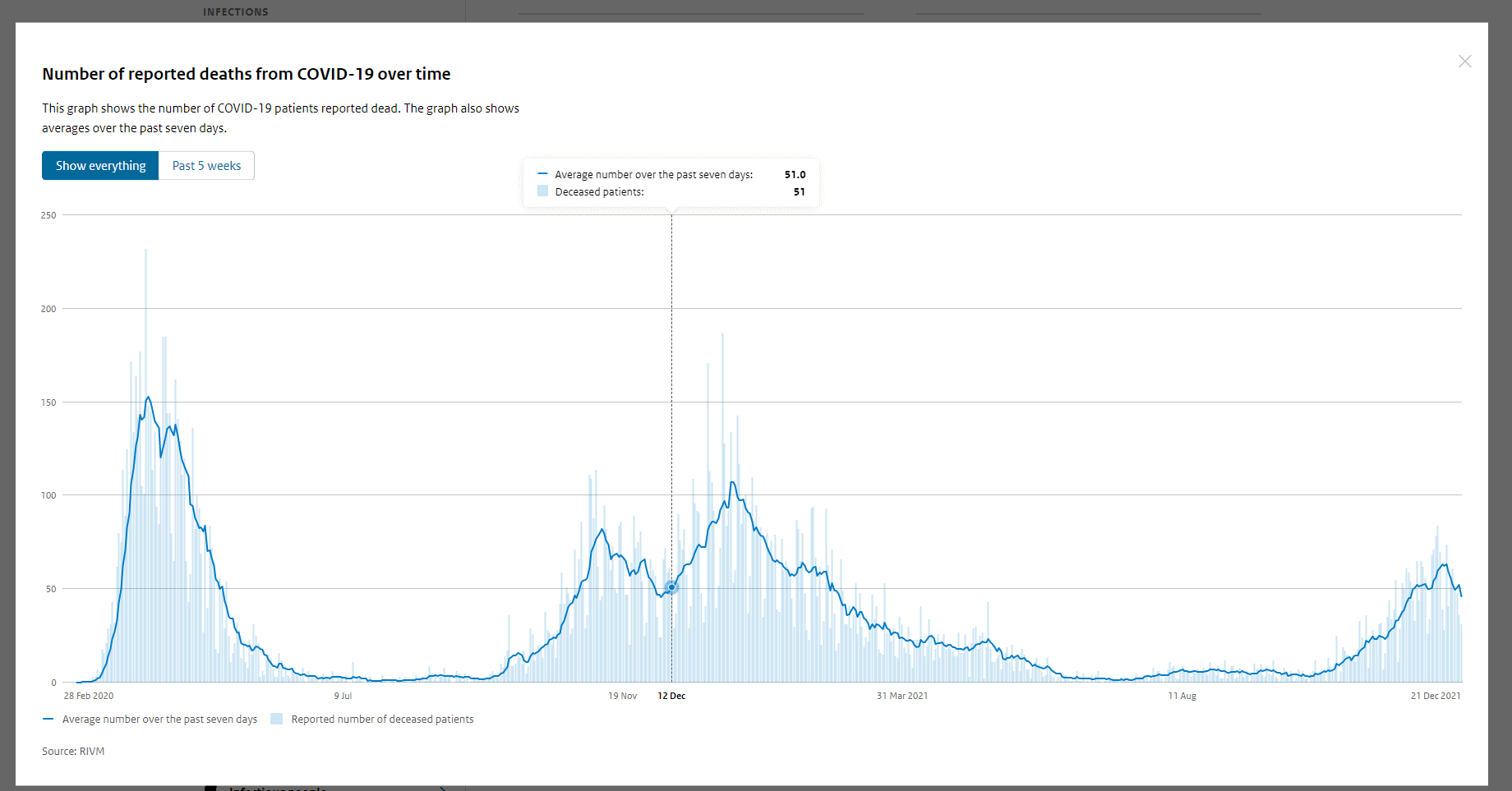
Task: Click the "Reported number of deceased patients" legend label
Action: pyautogui.click(x=382, y=719)
